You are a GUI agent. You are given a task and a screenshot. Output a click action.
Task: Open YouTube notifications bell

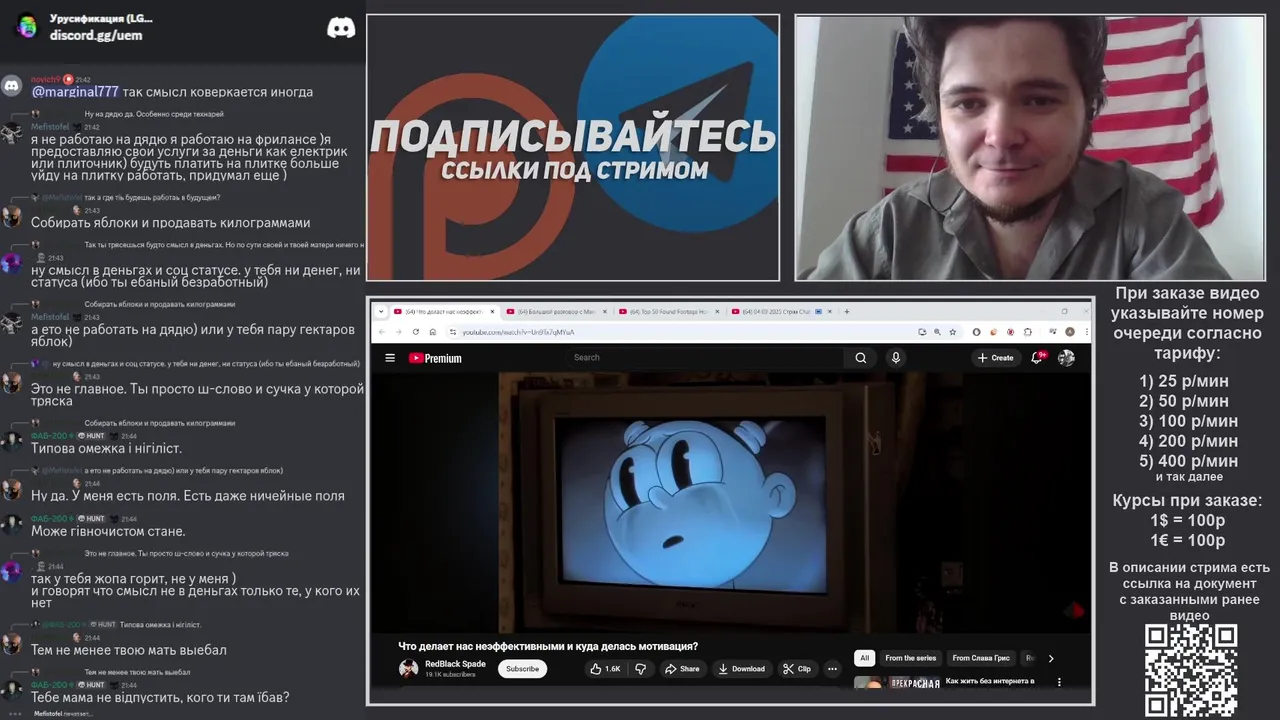coord(1037,358)
